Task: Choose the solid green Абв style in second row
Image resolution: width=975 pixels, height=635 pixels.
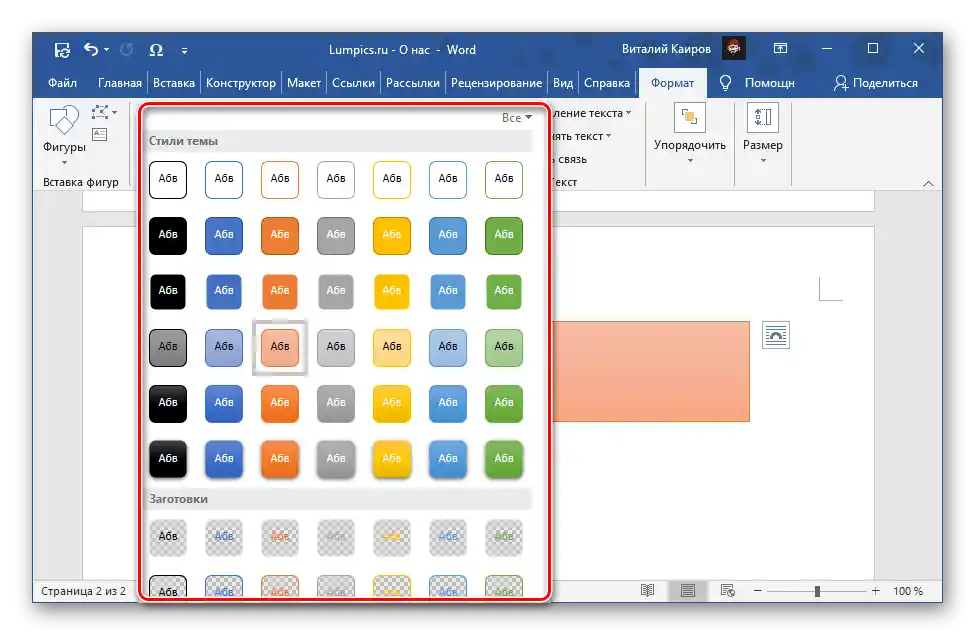Action: click(504, 235)
